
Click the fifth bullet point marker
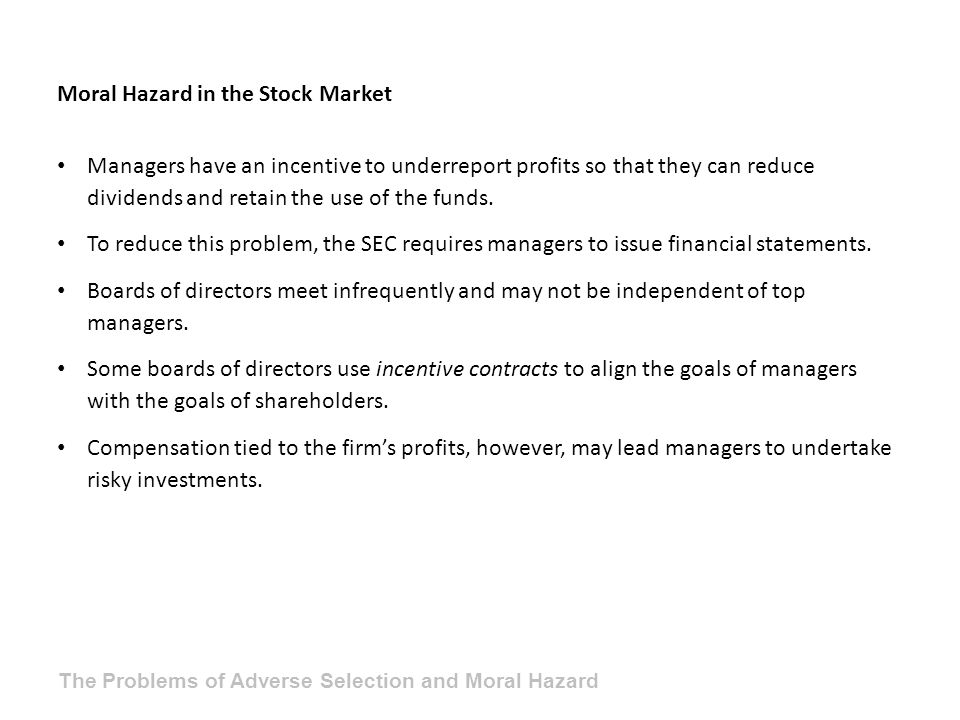pyautogui.click(x=61, y=448)
